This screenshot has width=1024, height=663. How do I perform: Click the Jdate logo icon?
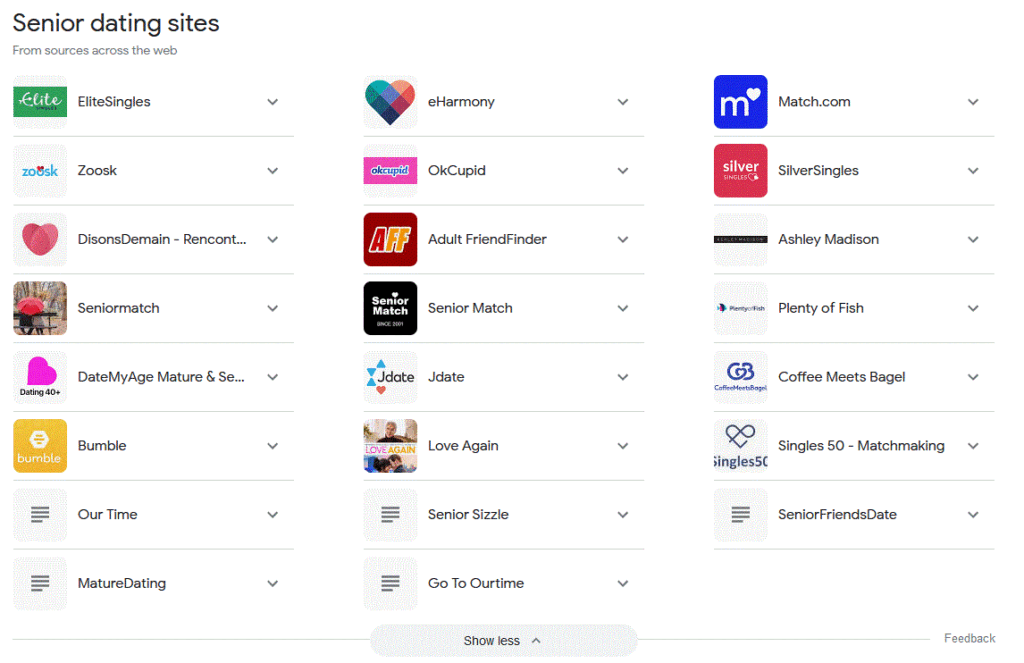(x=390, y=377)
